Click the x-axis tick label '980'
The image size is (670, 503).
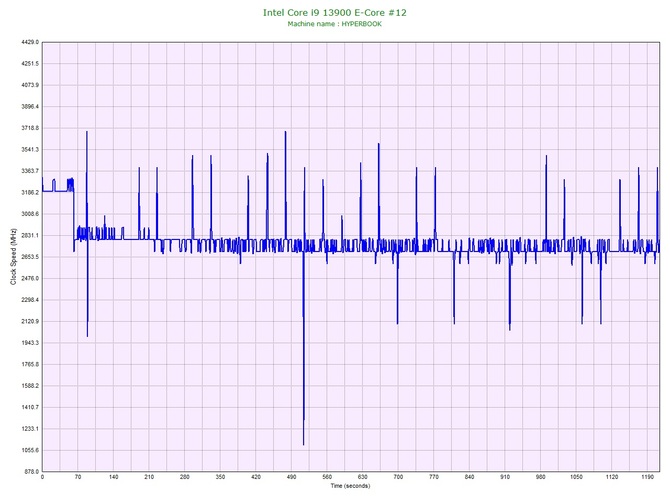[x=541, y=477]
